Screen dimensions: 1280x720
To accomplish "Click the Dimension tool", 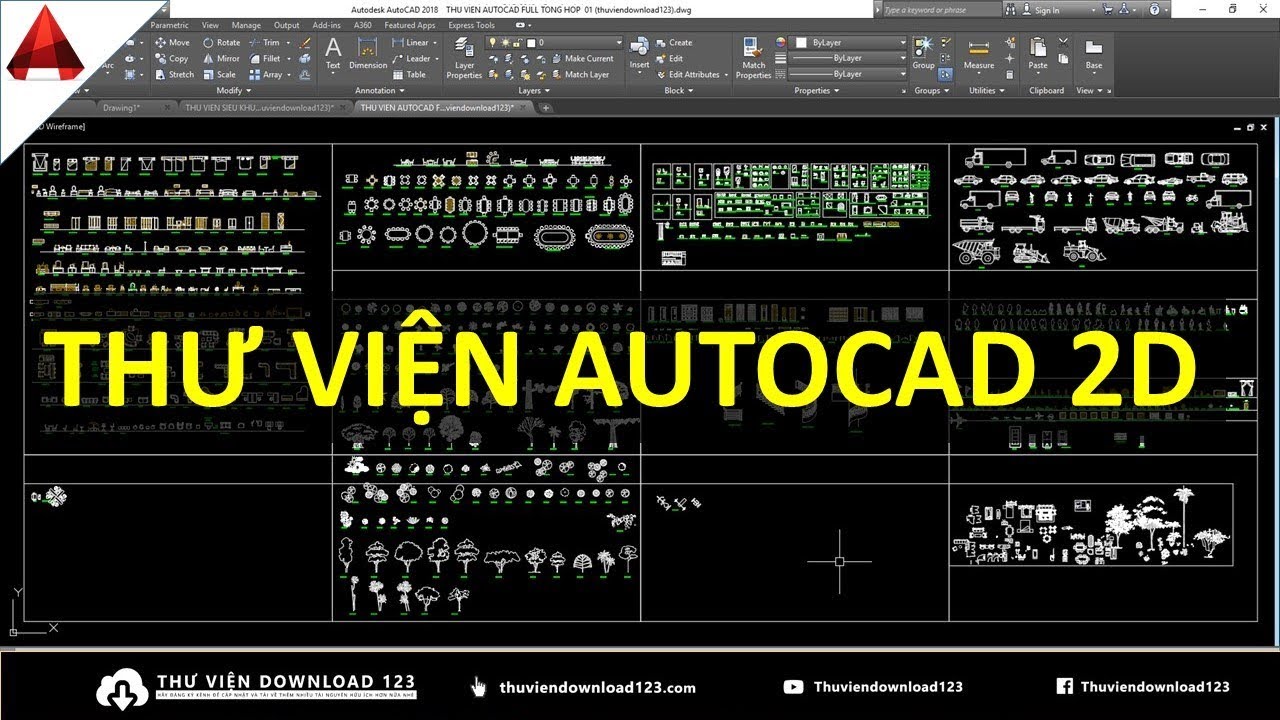I will [368, 54].
